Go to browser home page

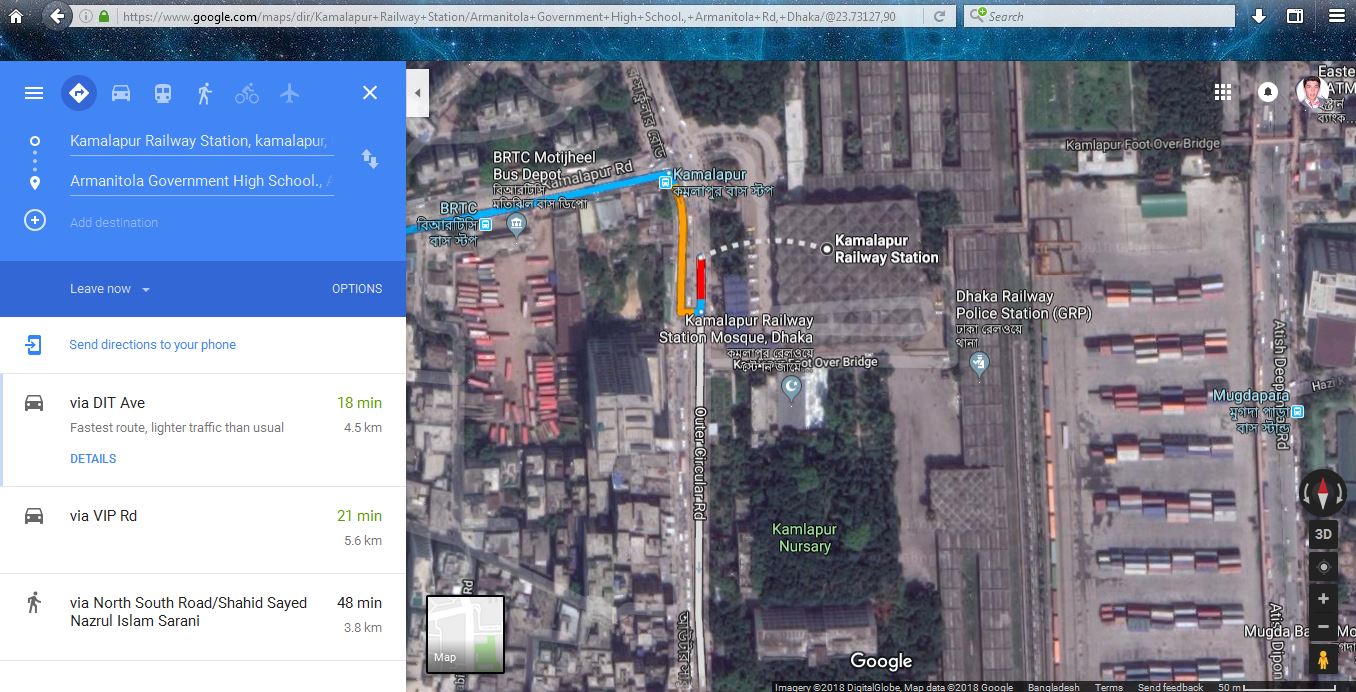16,16
